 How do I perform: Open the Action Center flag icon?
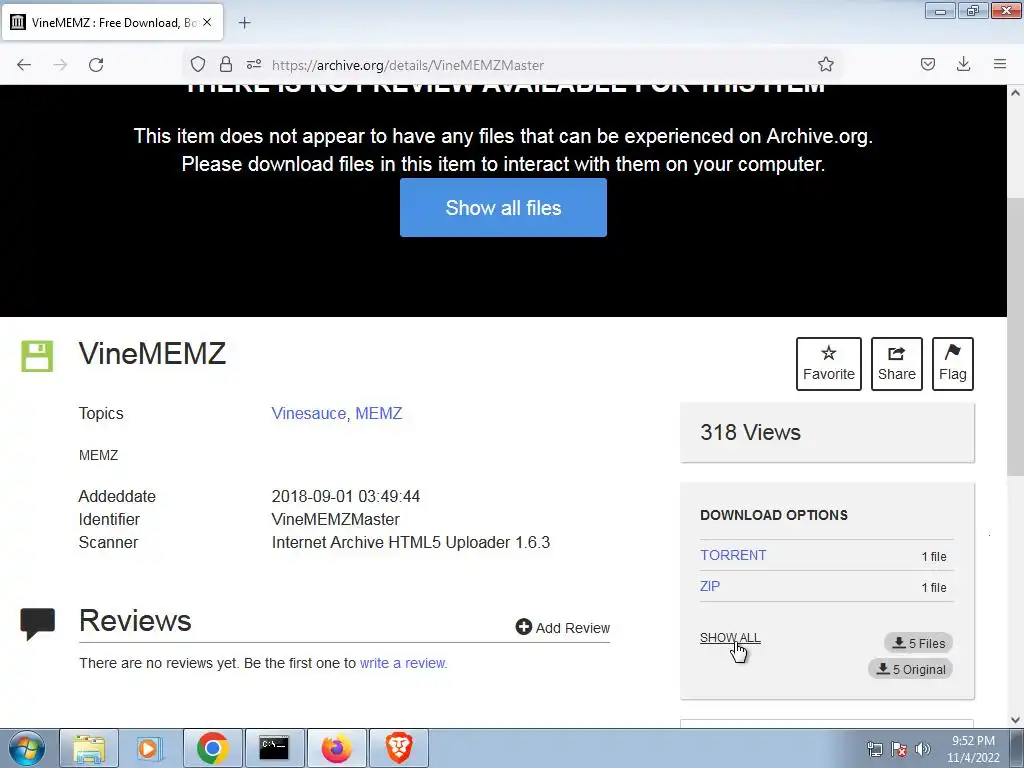pos(899,749)
